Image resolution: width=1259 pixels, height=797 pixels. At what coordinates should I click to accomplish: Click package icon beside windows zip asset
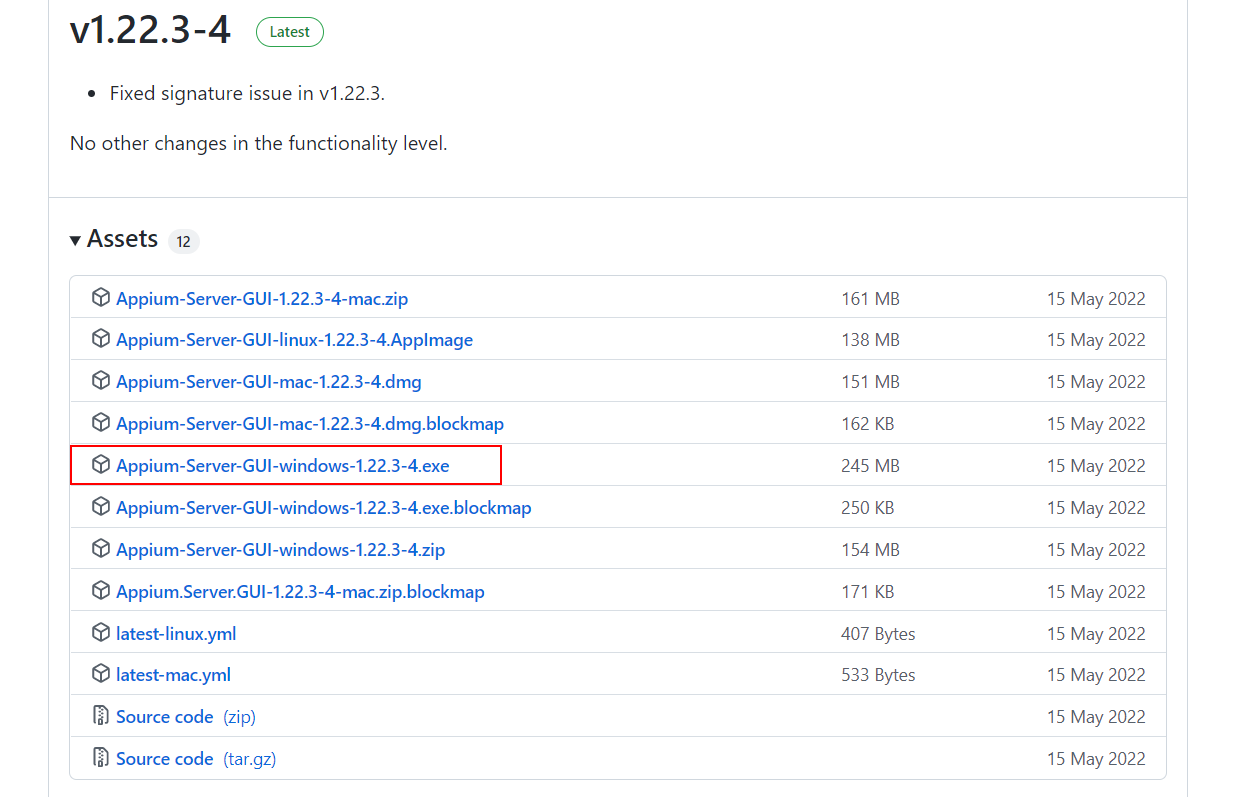(100, 550)
